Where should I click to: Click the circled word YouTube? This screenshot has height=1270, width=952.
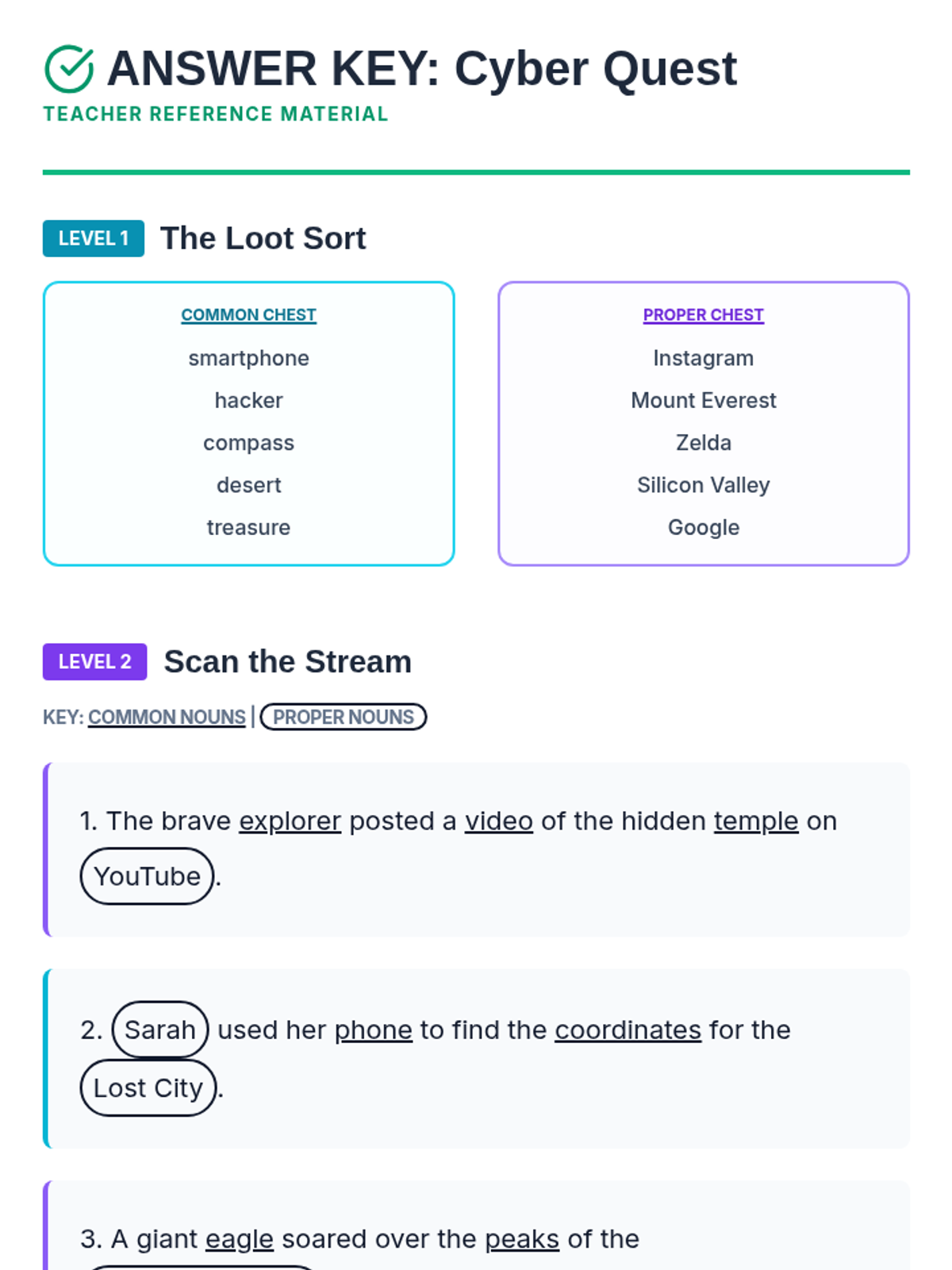coord(148,876)
